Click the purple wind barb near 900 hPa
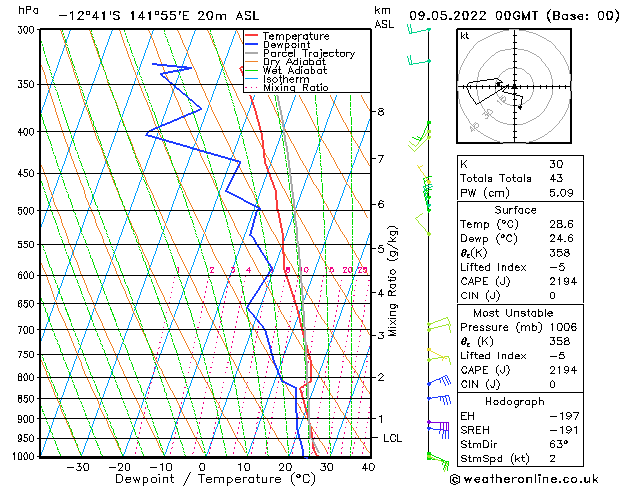 [x=438, y=425]
